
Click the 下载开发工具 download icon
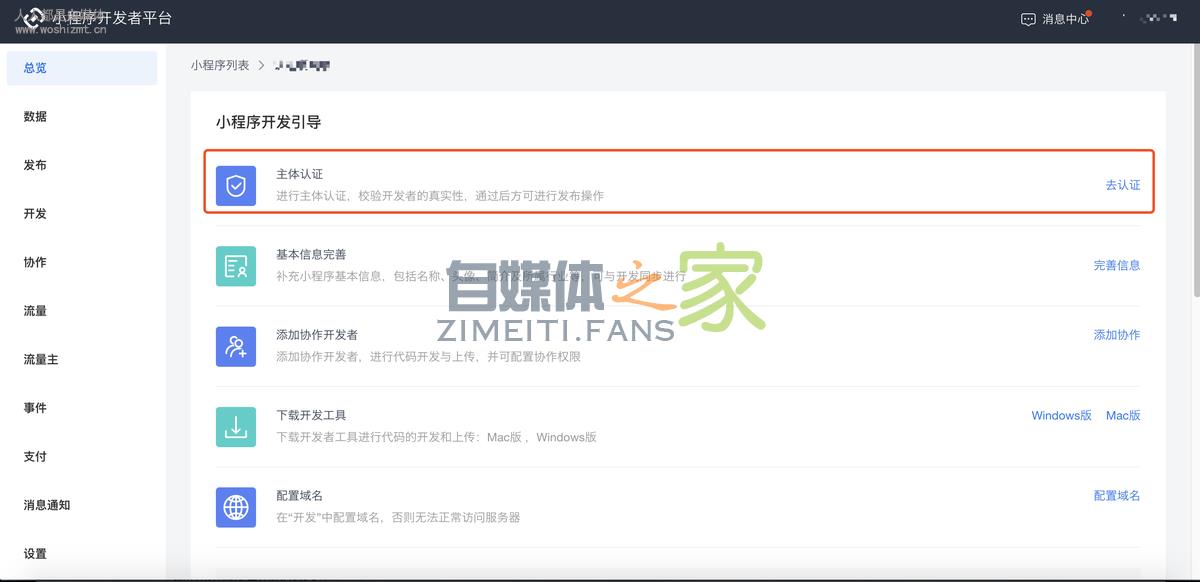[235, 426]
